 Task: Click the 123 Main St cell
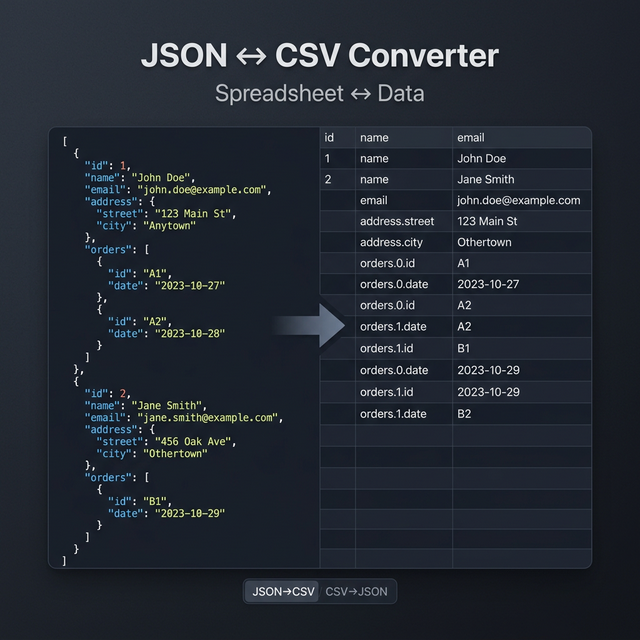(x=522, y=221)
